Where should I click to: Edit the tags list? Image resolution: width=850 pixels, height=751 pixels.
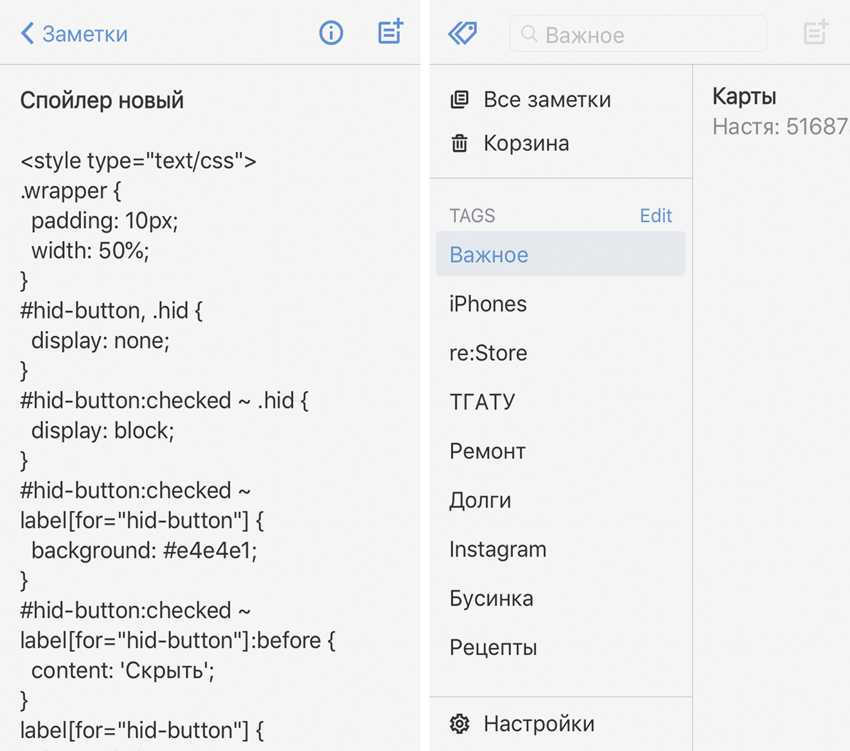click(655, 216)
